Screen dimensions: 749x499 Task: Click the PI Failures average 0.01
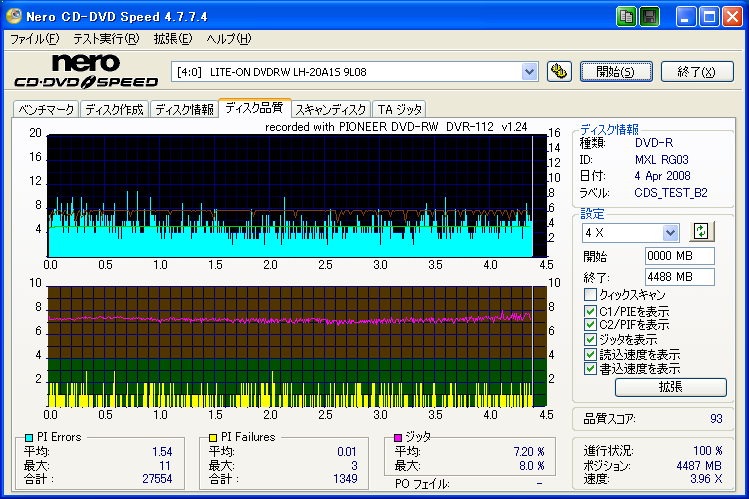pyautogui.click(x=347, y=452)
